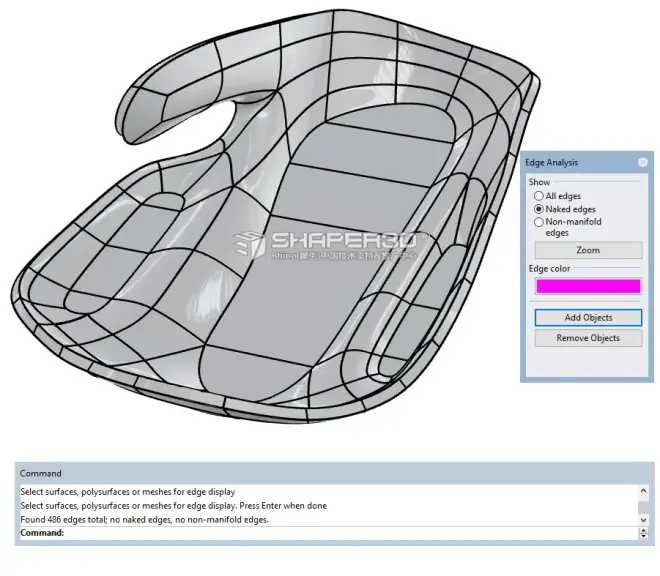Click the Command input field
The width and height of the screenshot is (660, 576).
click(x=329, y=533)
